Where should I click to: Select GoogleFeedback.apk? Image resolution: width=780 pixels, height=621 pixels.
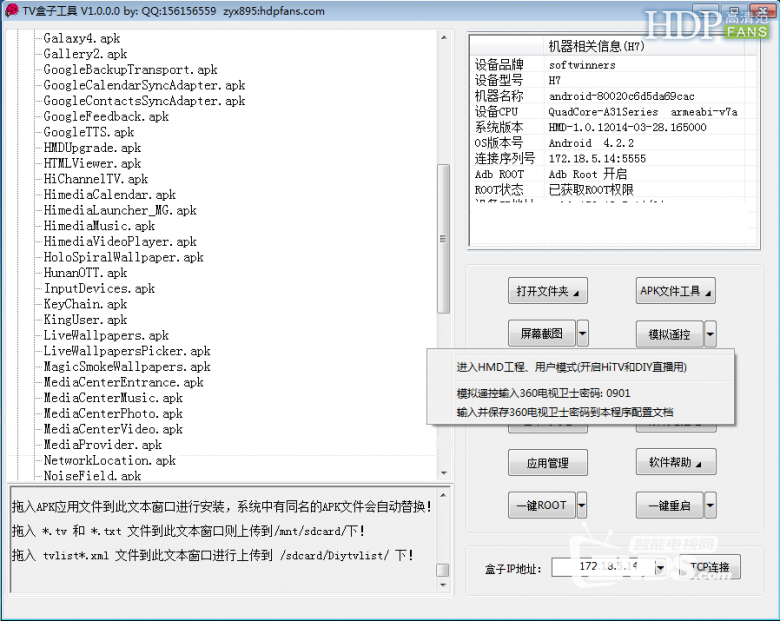pyautogui.click(x=106, y=116)
